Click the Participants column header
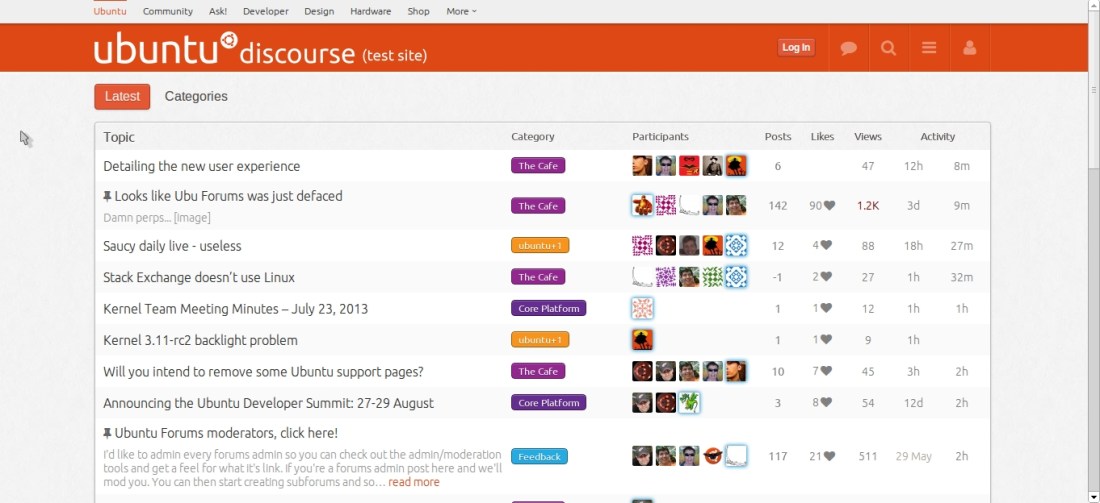This screenshot has height=503, width=1100. coord(660,137)
